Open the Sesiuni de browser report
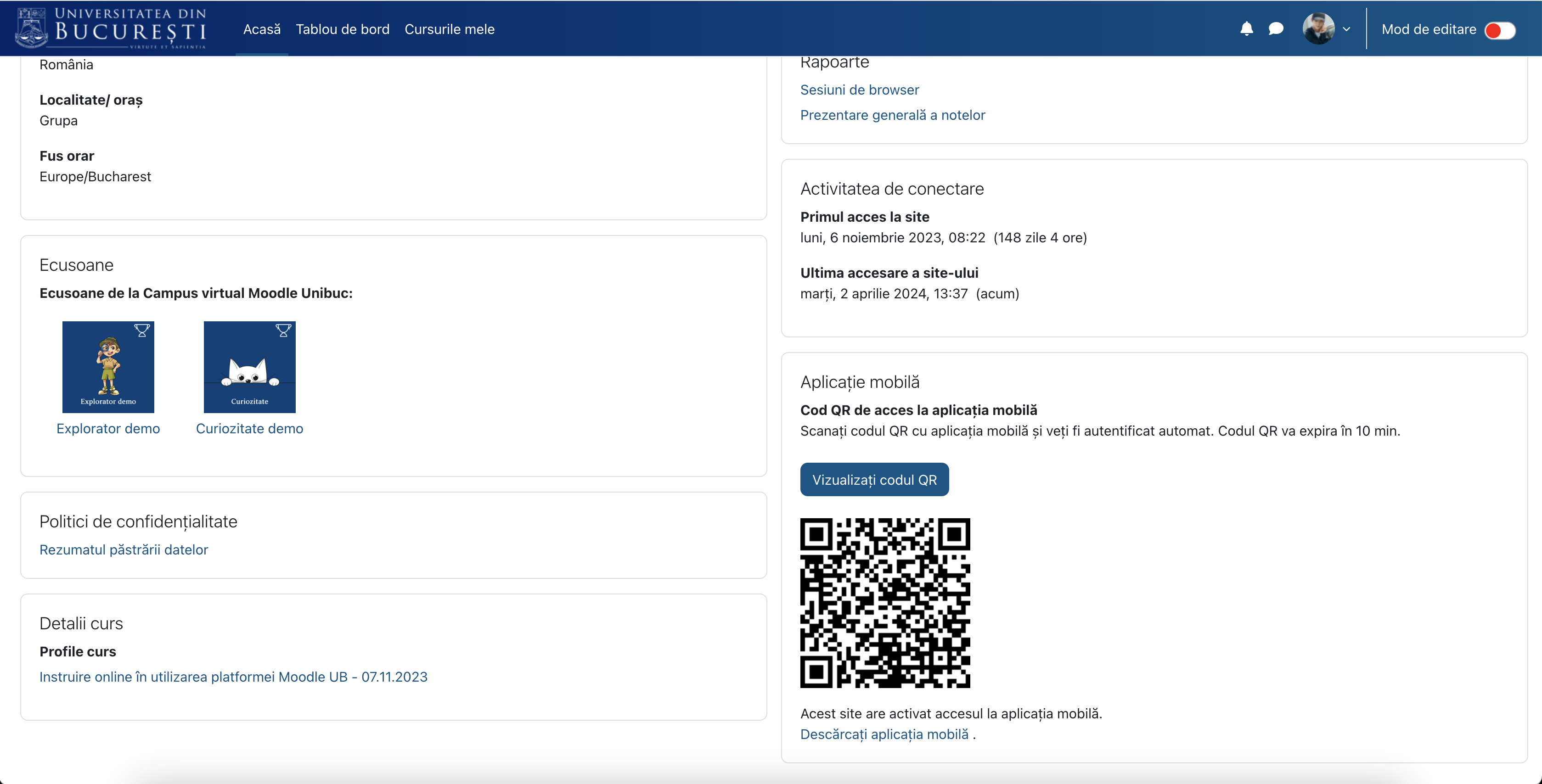 point(860,90)
